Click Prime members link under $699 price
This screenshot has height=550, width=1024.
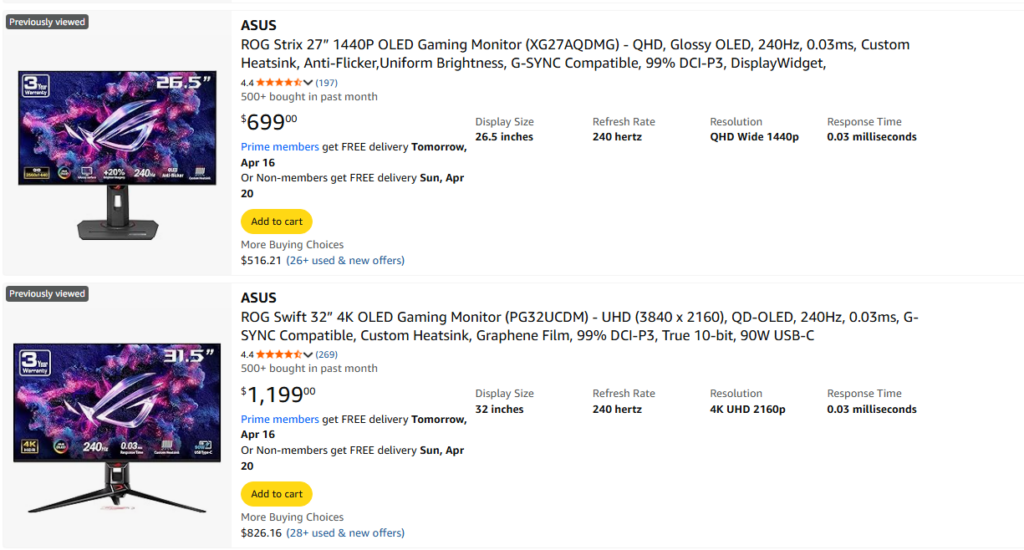pyautogui.click(x=280, y=147)
